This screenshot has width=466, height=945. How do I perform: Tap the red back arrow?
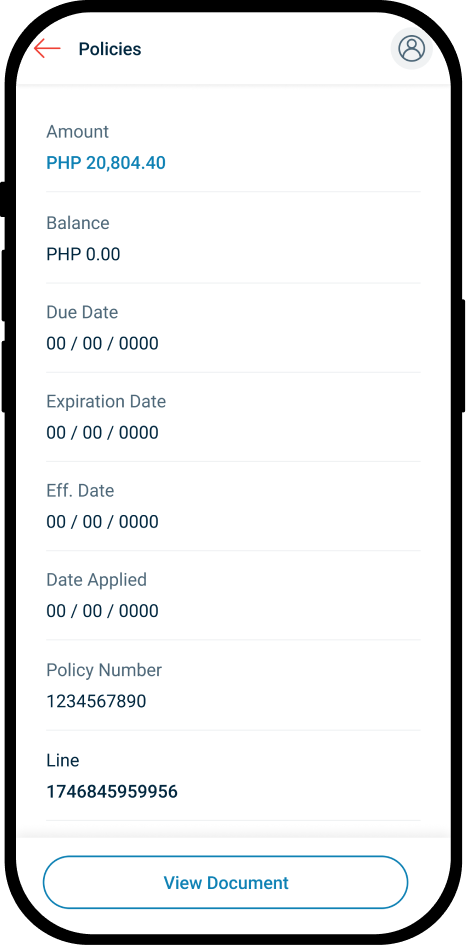[x=48, y=49]
